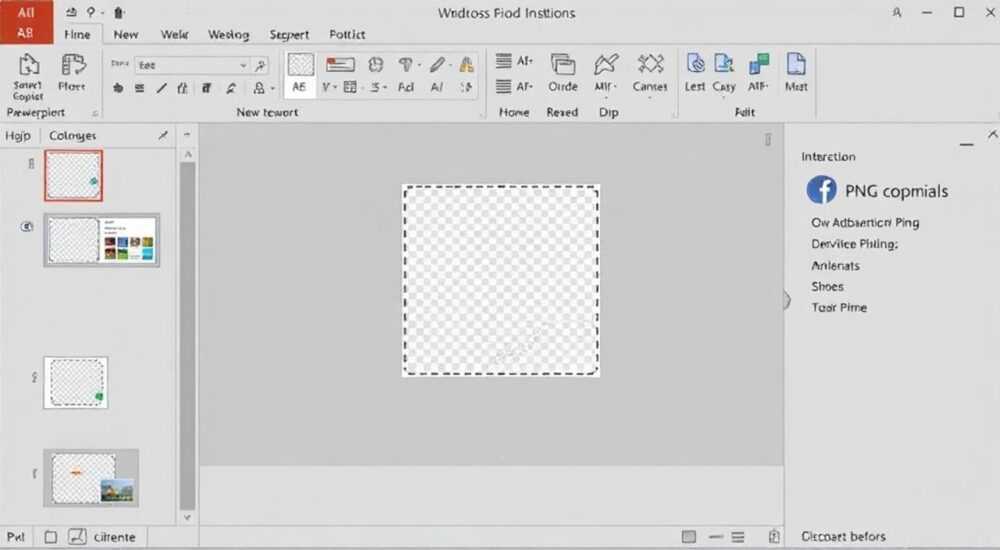Click the Ad text button in ribbon
Image resolution: width=1000 pixels, height=550 pixels.
click(x=406, y=87)
